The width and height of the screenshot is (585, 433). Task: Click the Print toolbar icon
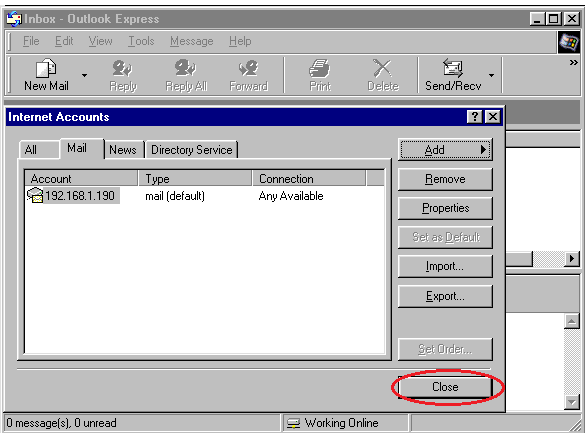pos(320,68)
